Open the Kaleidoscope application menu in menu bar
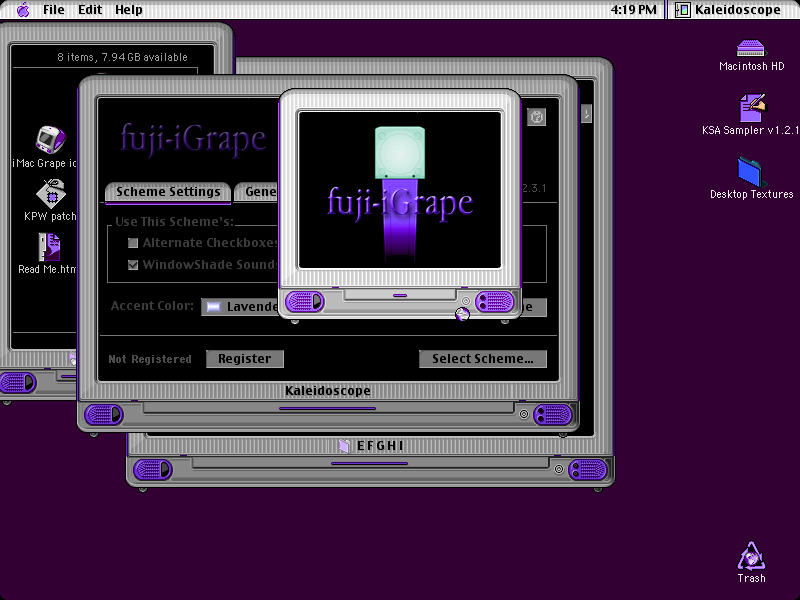 [728, 10]
